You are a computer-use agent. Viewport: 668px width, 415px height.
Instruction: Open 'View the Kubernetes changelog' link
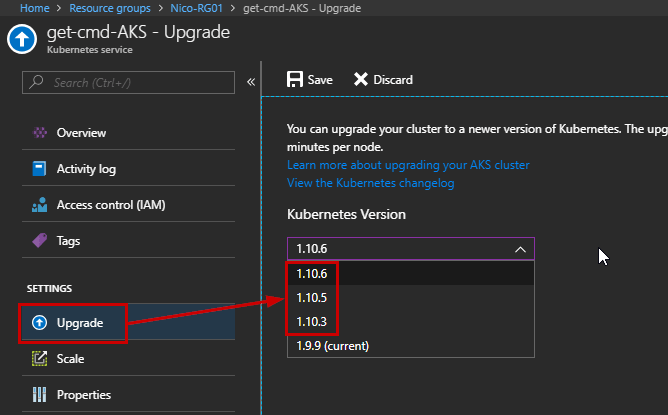click(x=370, y=183)
